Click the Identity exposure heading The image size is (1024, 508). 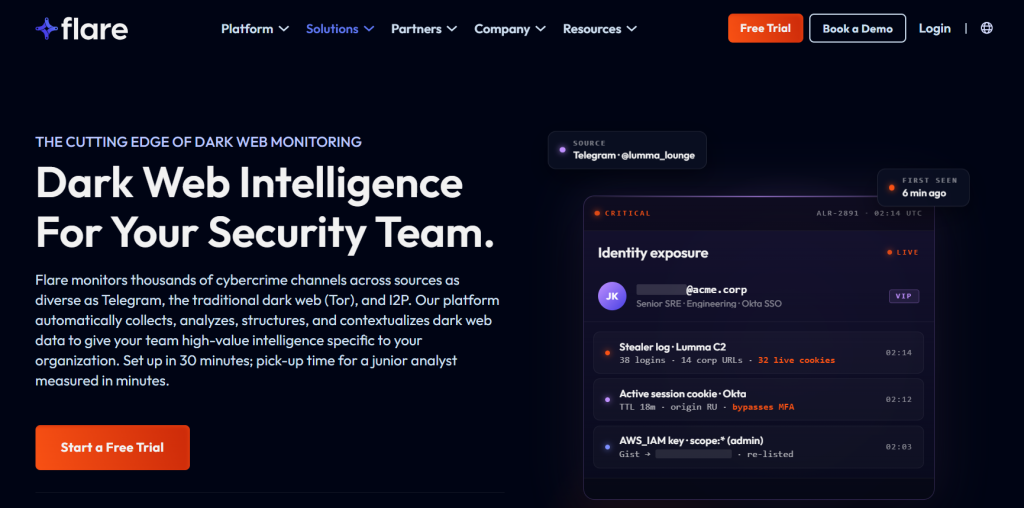tap(653, 253)
